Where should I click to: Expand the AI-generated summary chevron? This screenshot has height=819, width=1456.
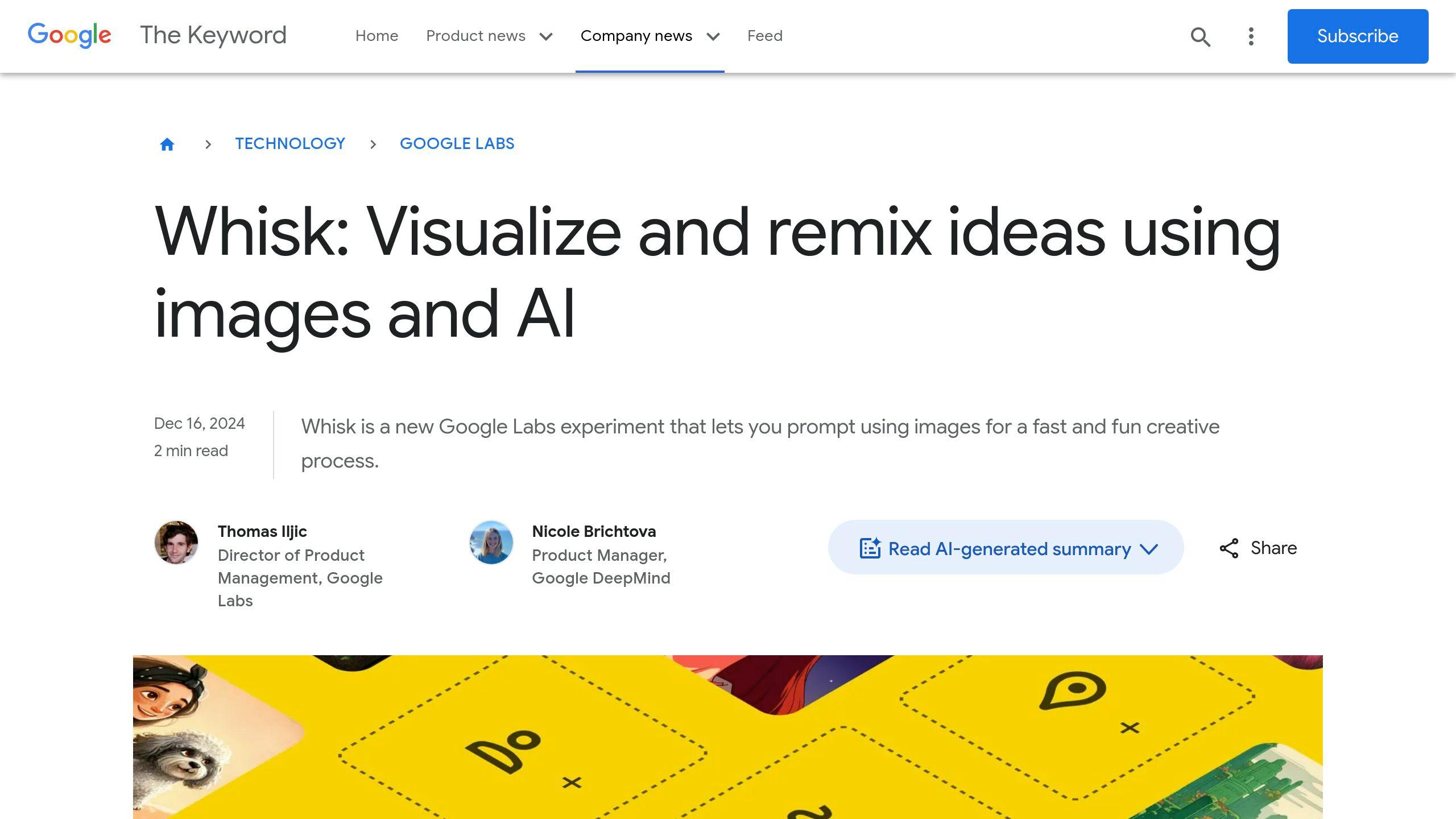point(1149,549)
